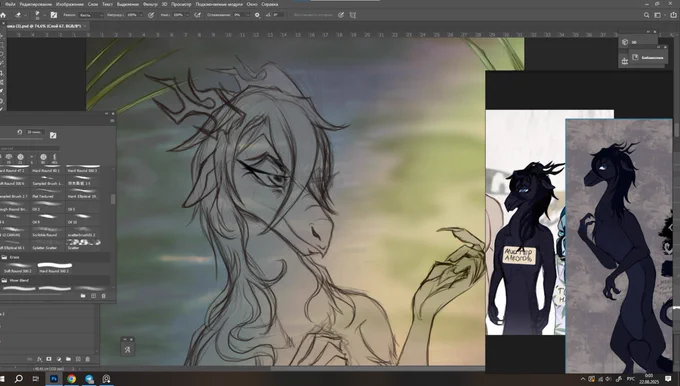Viewport: 680px width, 386px height.
Task: Add layer style fx icon
Action: (39, 359)
